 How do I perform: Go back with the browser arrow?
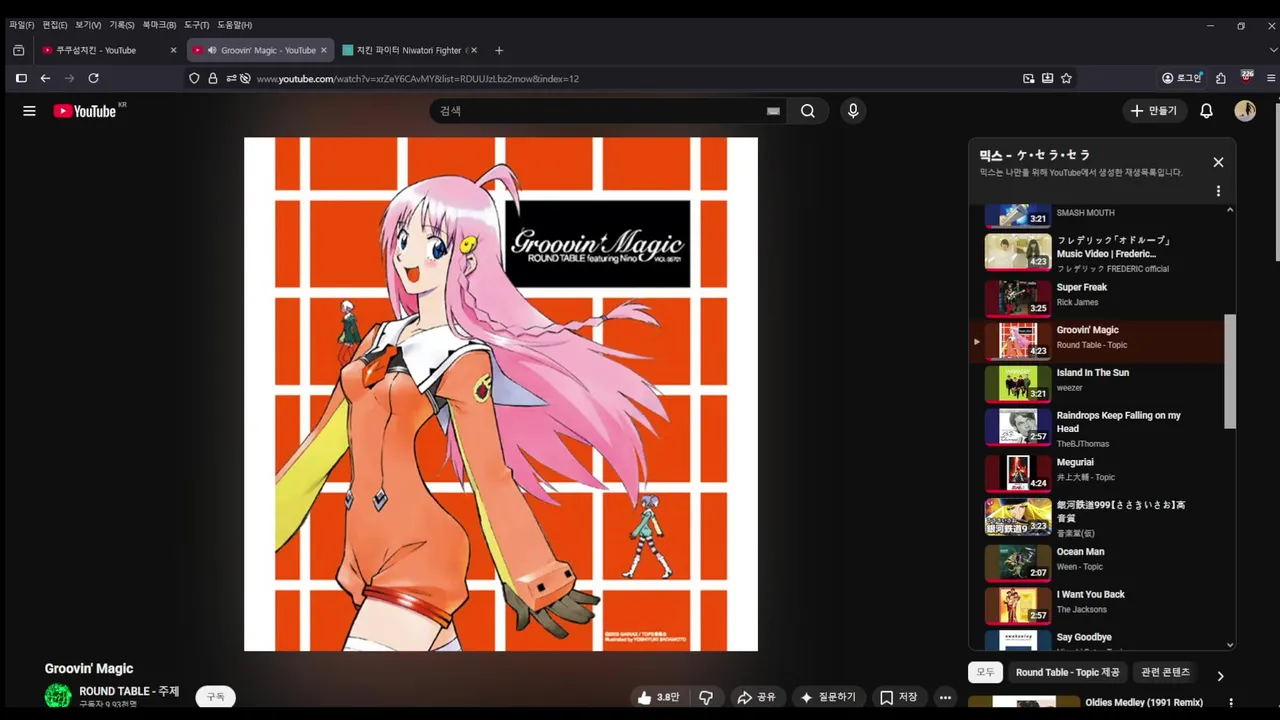(45, 78)
